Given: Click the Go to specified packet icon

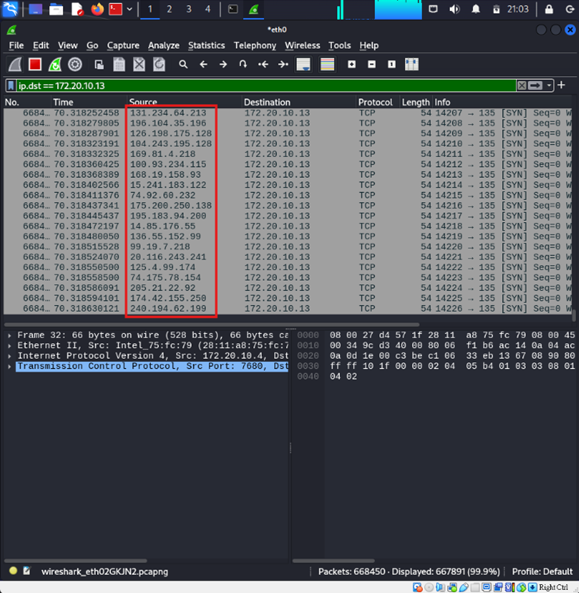Looking at the screenshot, I should tap(243, 65).
